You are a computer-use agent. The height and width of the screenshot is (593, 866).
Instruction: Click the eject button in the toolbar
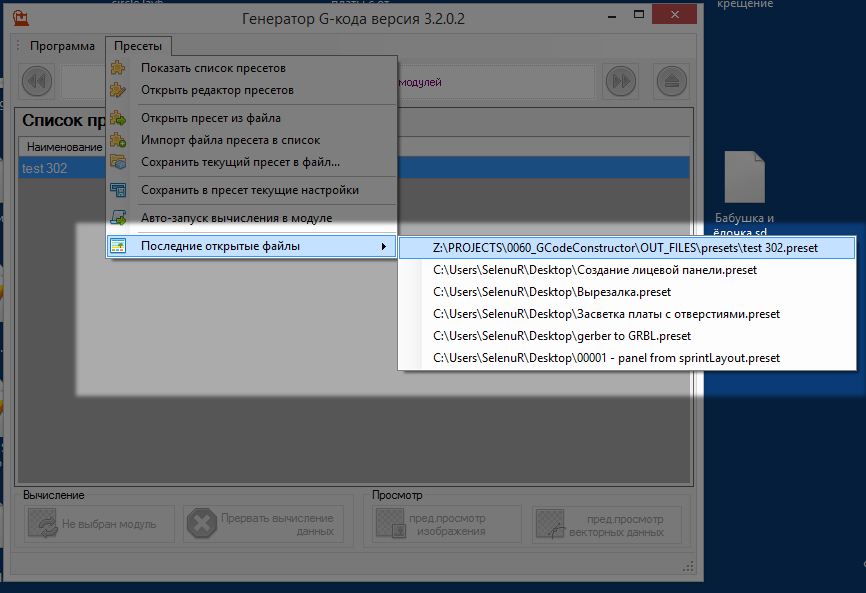coord(672,81)
